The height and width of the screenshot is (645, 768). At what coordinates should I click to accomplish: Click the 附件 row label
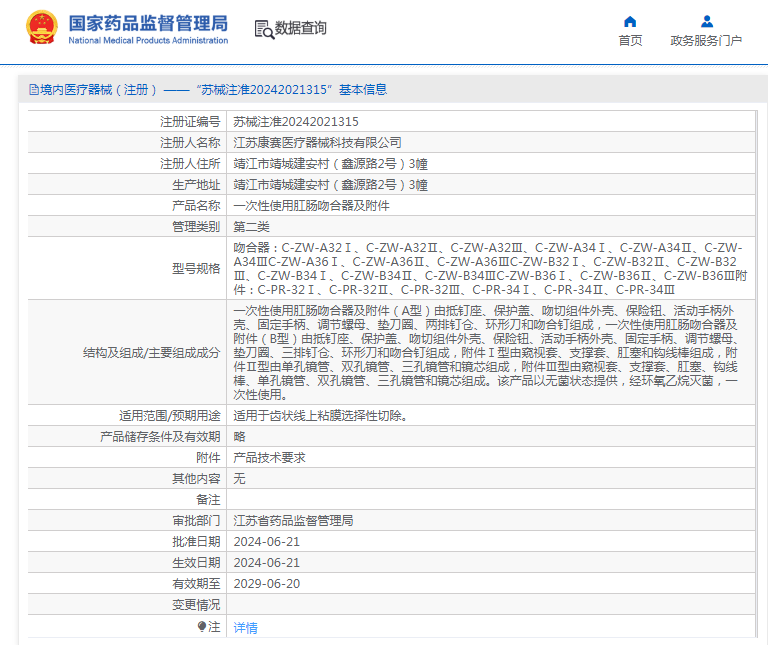(x=208, y=458)
